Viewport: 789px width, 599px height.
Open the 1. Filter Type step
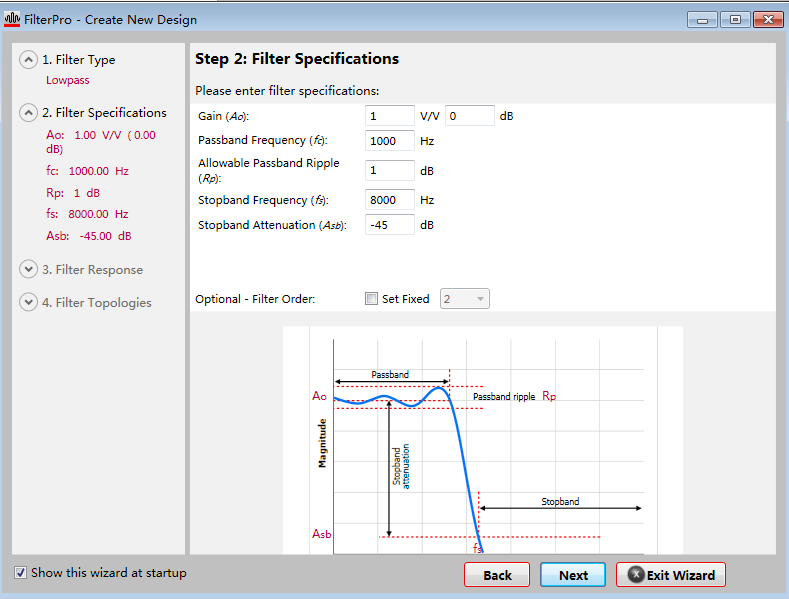(x=78, y=60)
